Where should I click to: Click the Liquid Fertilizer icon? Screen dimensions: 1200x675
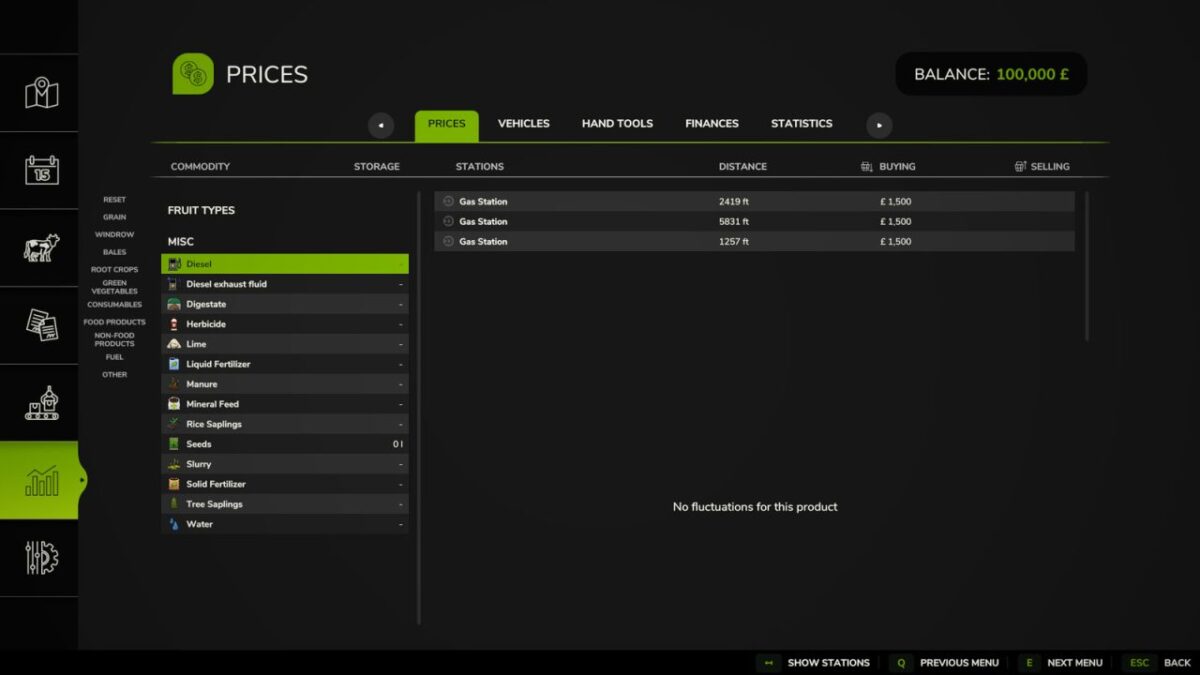click(174, 364)
